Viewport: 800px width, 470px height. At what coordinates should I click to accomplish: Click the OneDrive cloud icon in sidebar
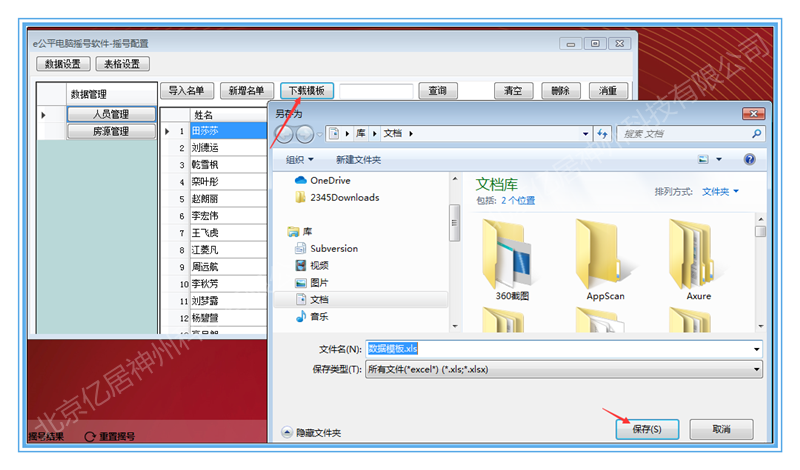tap(300, 180)
